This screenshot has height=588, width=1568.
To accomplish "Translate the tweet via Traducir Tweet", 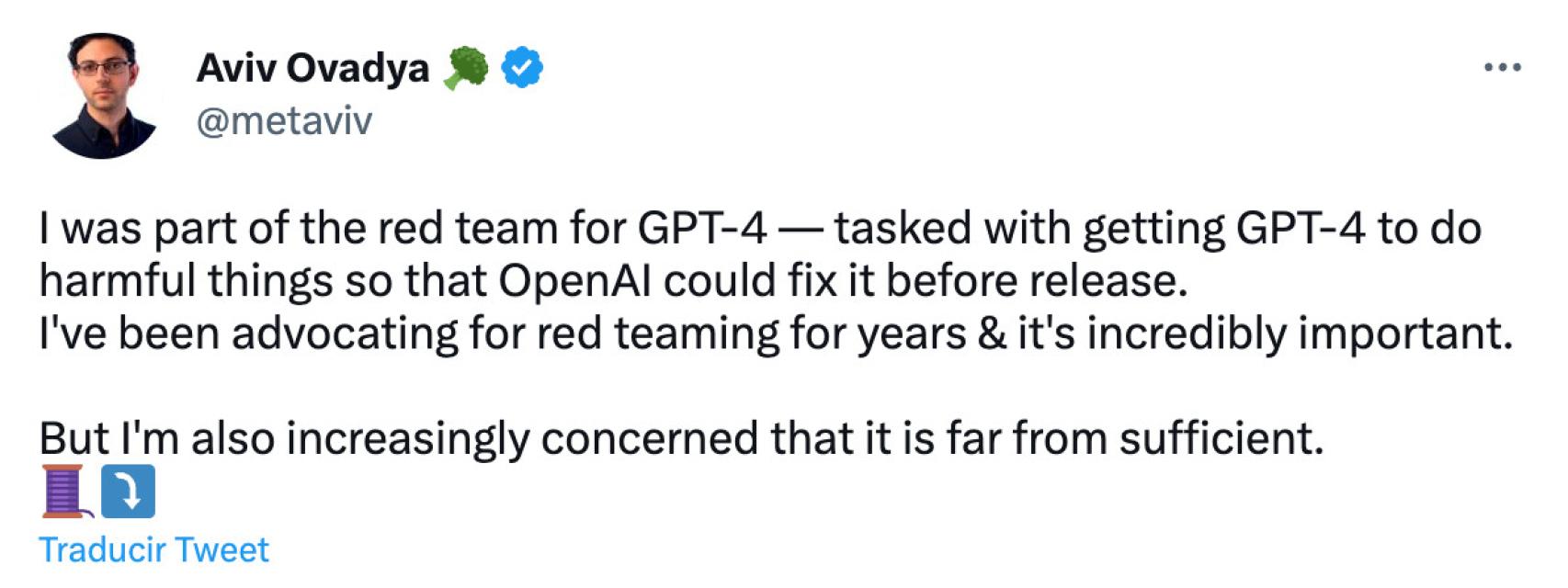I will [x=153, y=549].
